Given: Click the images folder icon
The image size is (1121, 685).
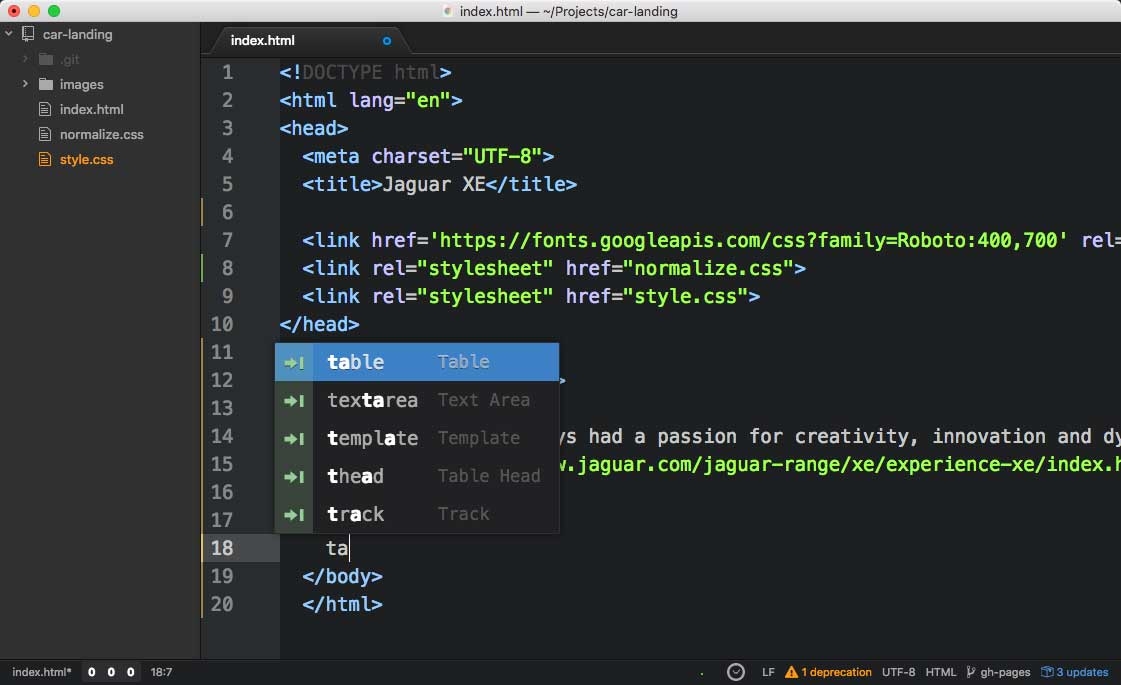Looking at the screenshot, I should click(45, 84).
